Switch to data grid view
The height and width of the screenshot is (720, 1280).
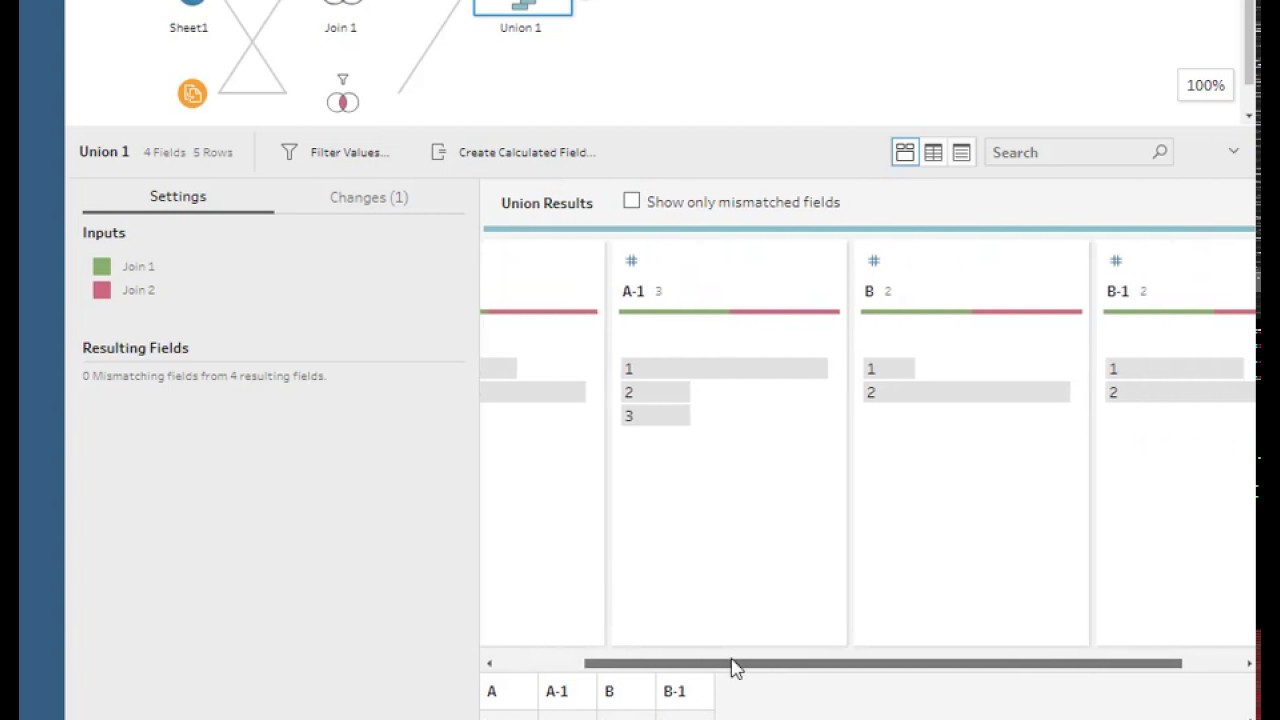pyautogui.click(x=933, y=152)
